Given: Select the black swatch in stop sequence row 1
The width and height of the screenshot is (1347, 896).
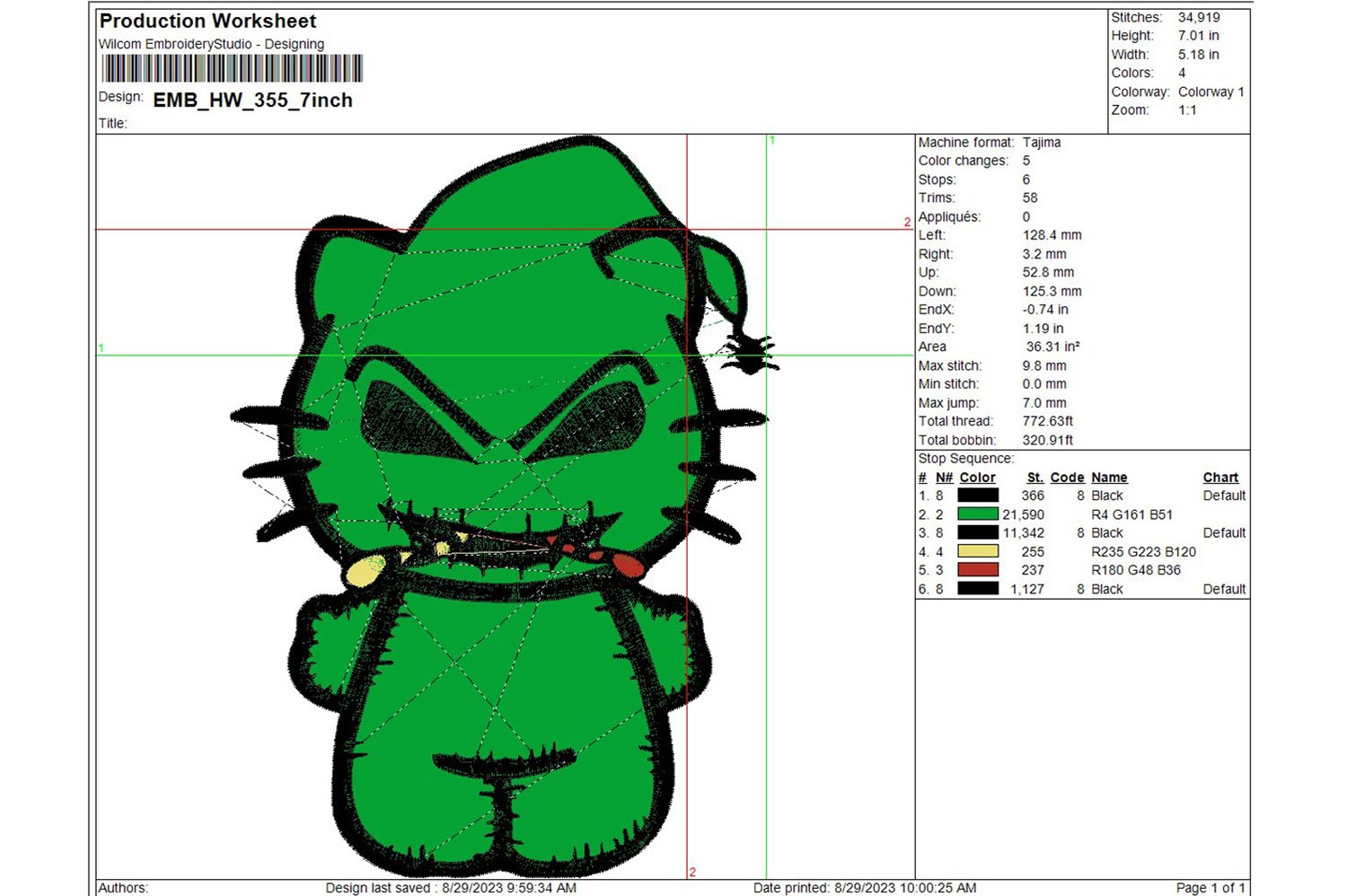Looking at the screenshot, I should coord(978,496).
